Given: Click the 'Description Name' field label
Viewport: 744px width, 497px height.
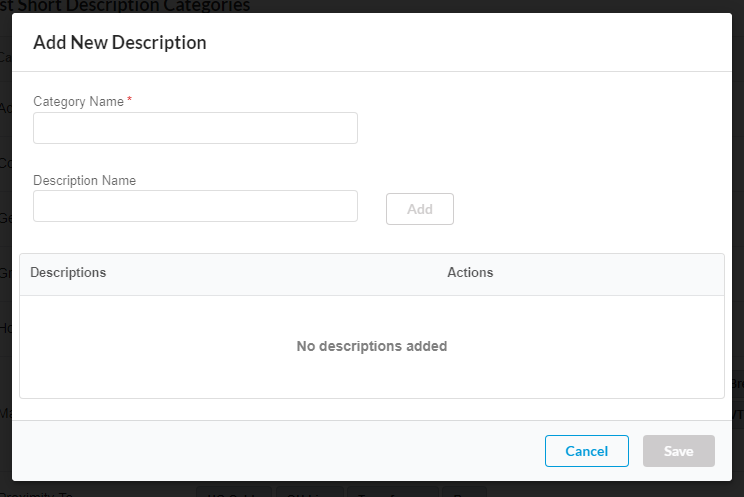Looking at the screenshot, I should coord(84,181).
